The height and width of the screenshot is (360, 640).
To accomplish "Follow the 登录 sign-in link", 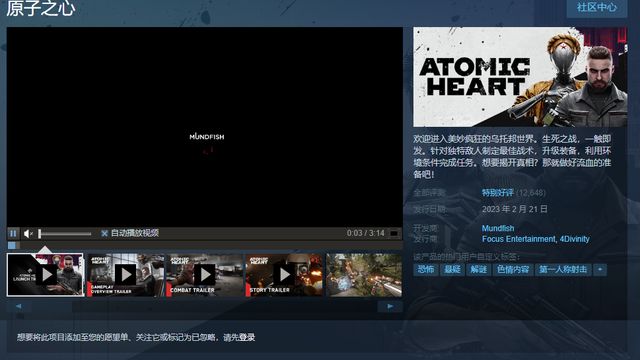I will [x=247, y=338].
